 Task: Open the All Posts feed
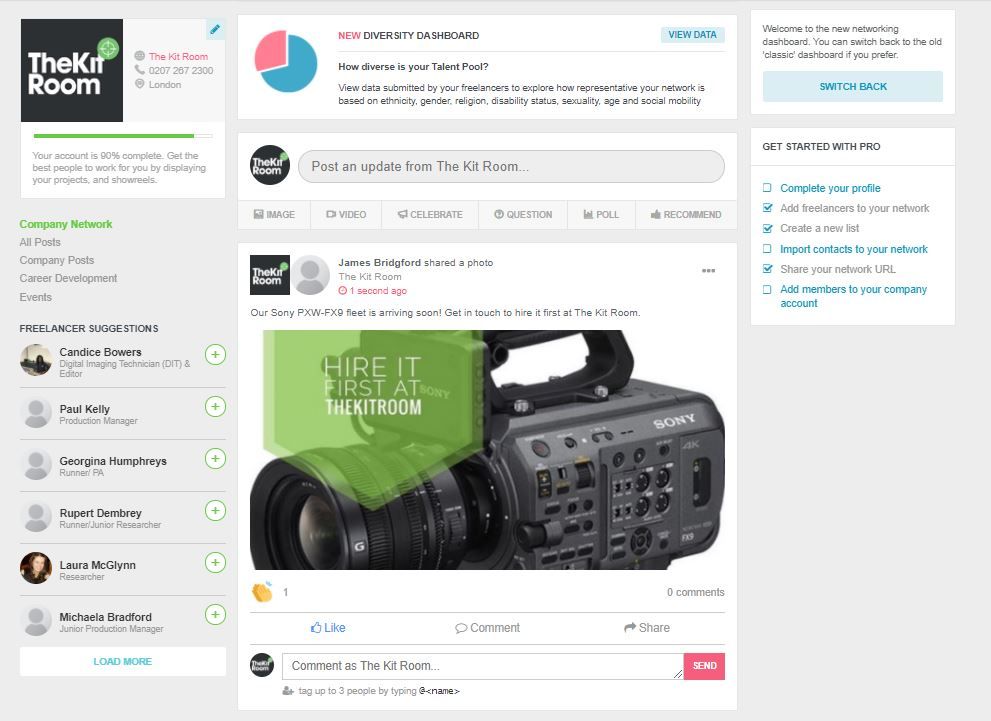coord(40,242)
